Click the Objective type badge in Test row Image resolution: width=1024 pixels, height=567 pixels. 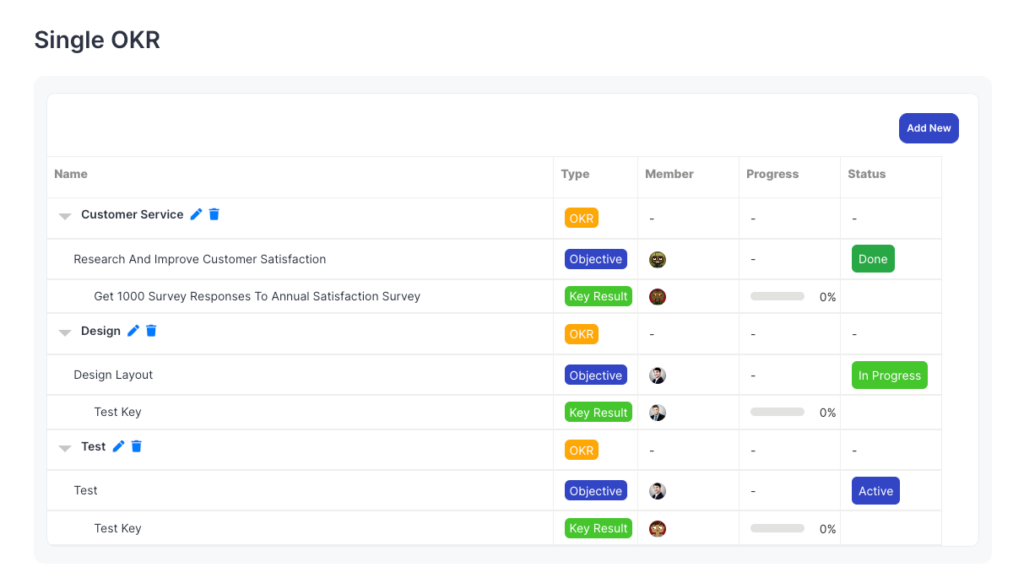click(x=596, y=491)
